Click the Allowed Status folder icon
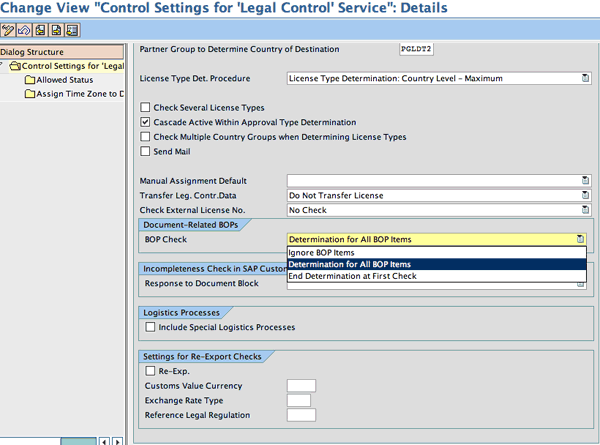Screen dimensions: 600x445 click(30, 80)
